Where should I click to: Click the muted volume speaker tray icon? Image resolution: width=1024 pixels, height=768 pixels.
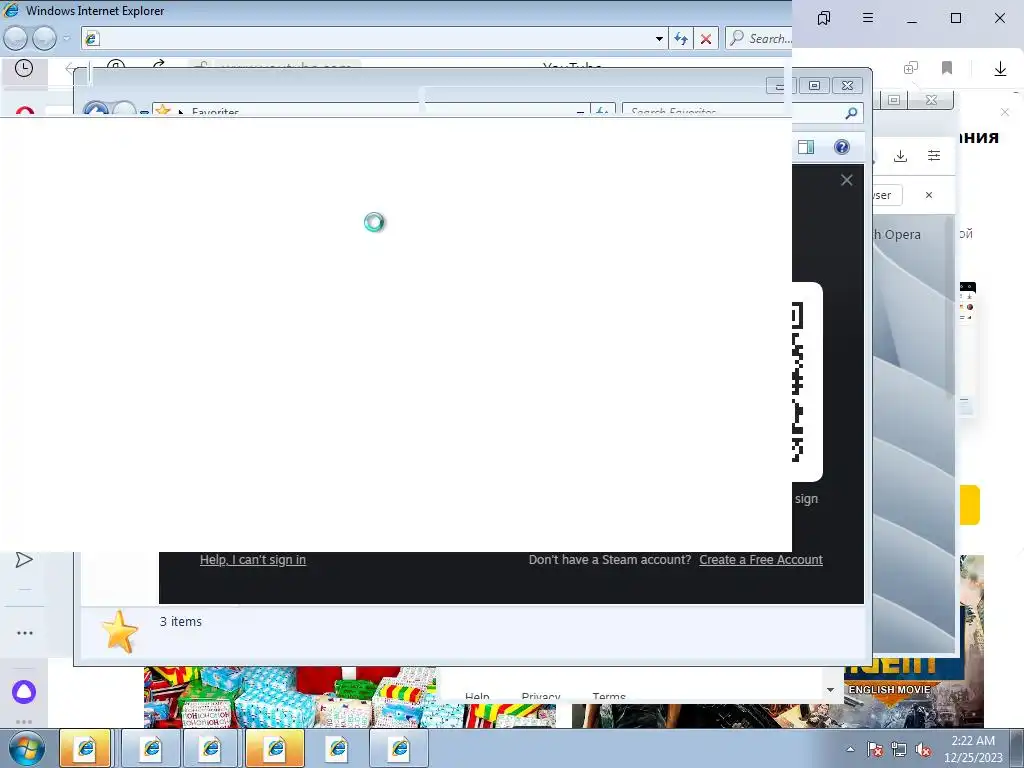click(x=923, y=750)
